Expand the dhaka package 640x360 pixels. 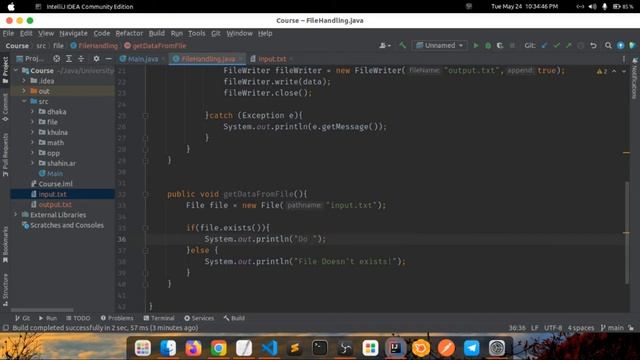(32, 111)
